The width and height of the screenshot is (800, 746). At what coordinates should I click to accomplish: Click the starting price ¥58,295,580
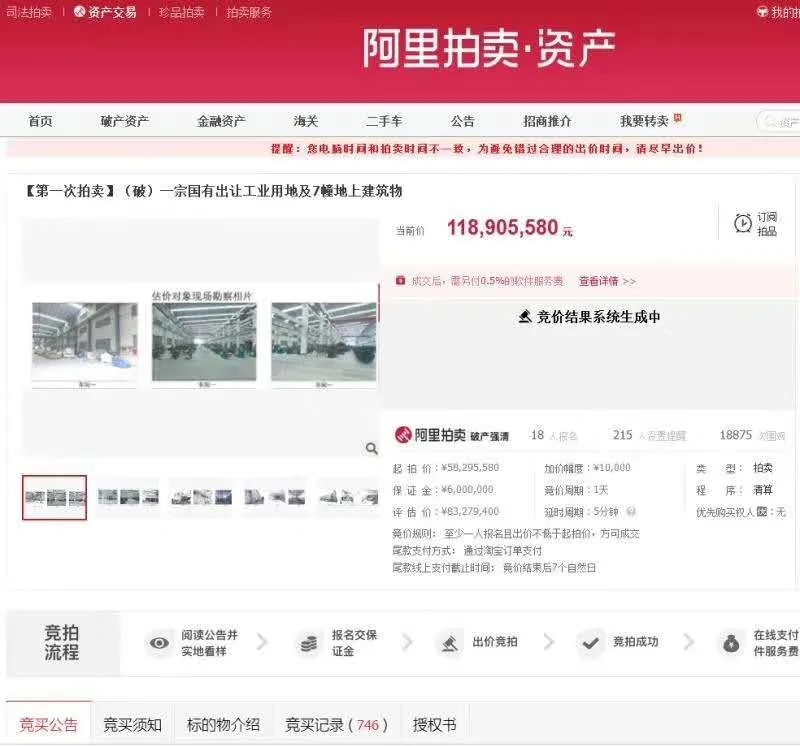coord(470,467)
